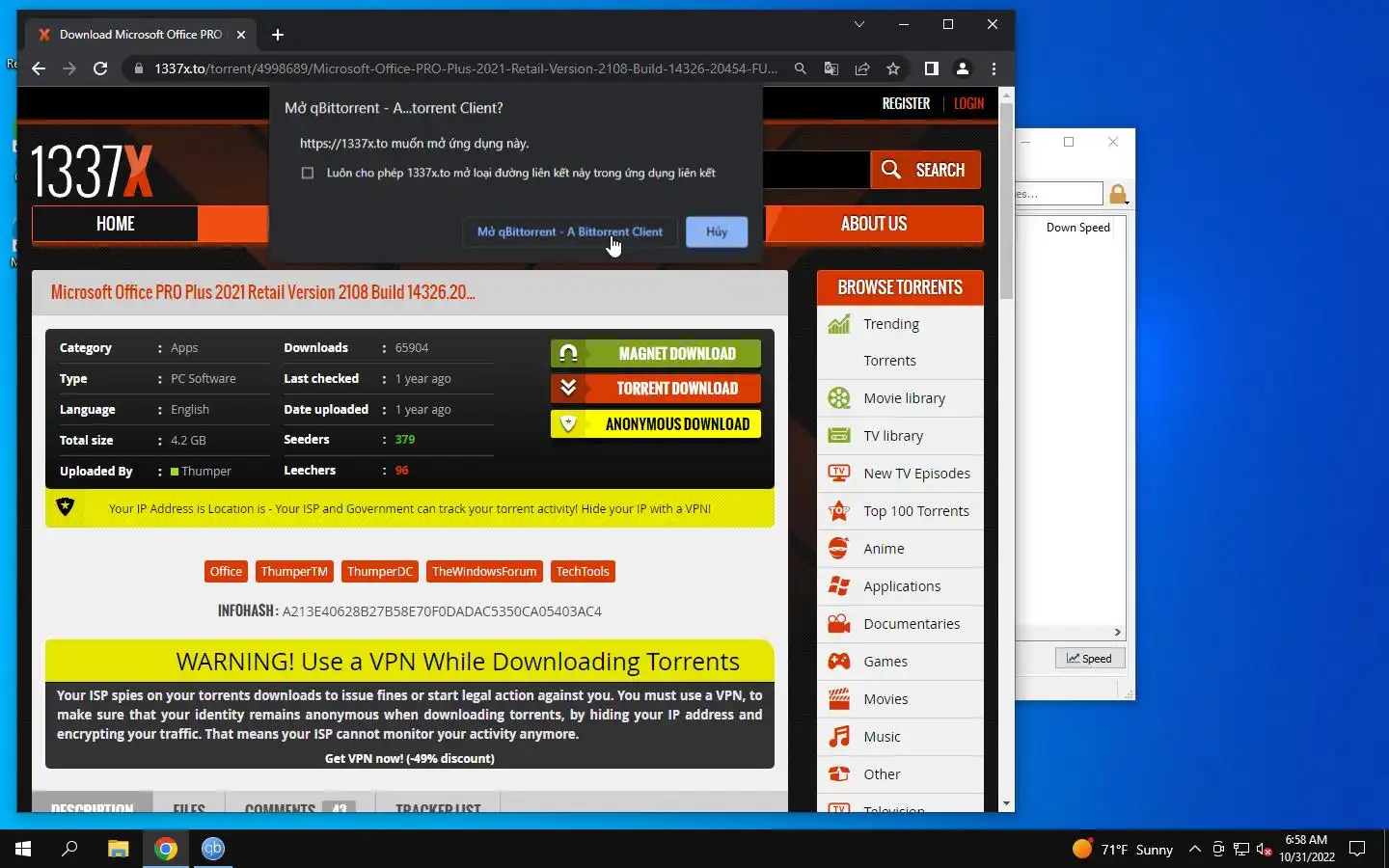Click the lock icon in qBittorrent window

1118,194
